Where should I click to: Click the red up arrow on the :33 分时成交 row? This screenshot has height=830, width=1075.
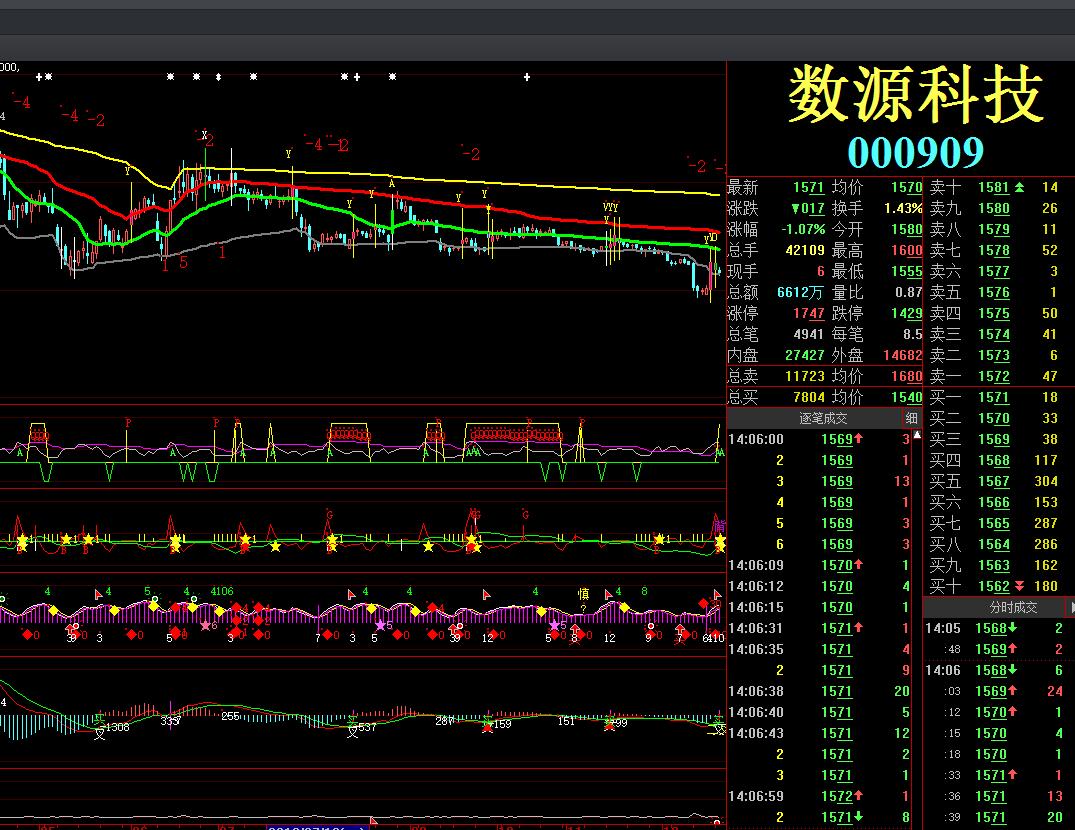click(x=1013, y=774)
